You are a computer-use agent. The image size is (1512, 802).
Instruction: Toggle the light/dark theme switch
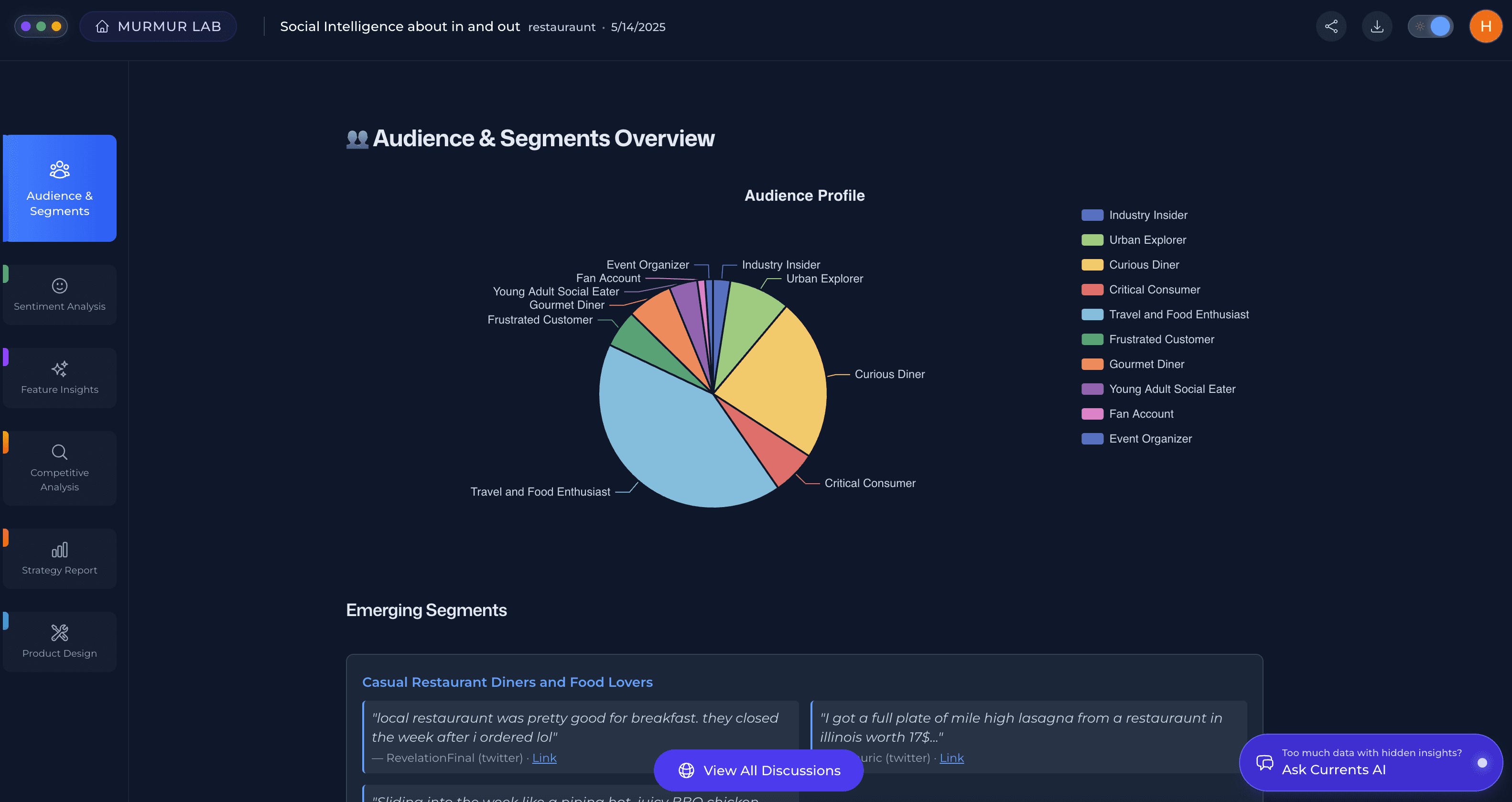point(1430,26)
